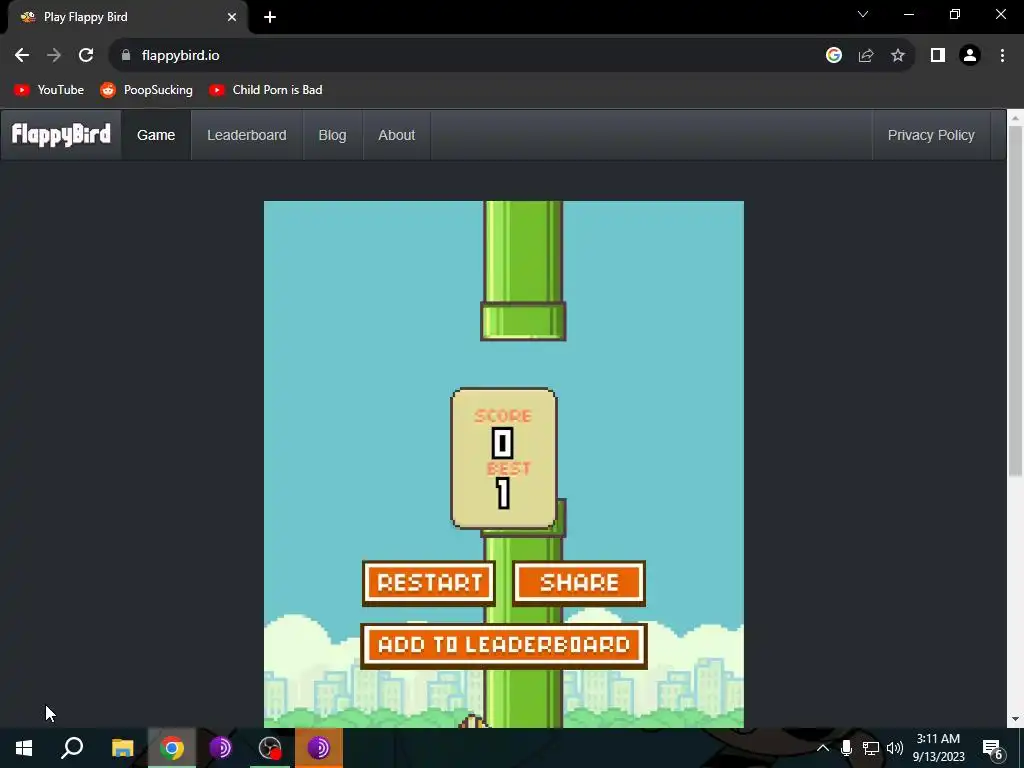Open the browser side panel
Screen dimensions: 1024x768
coord(938,56)
